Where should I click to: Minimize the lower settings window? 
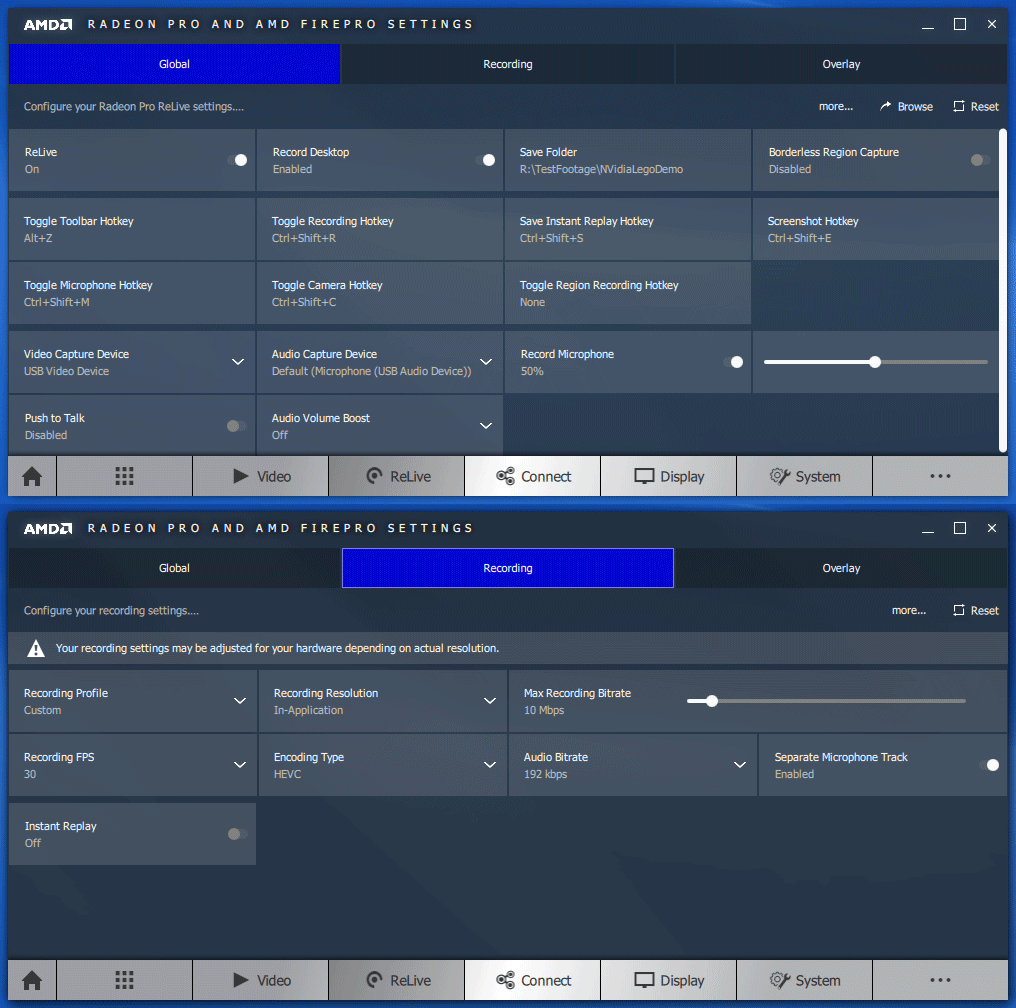click(x=928, y=529)
